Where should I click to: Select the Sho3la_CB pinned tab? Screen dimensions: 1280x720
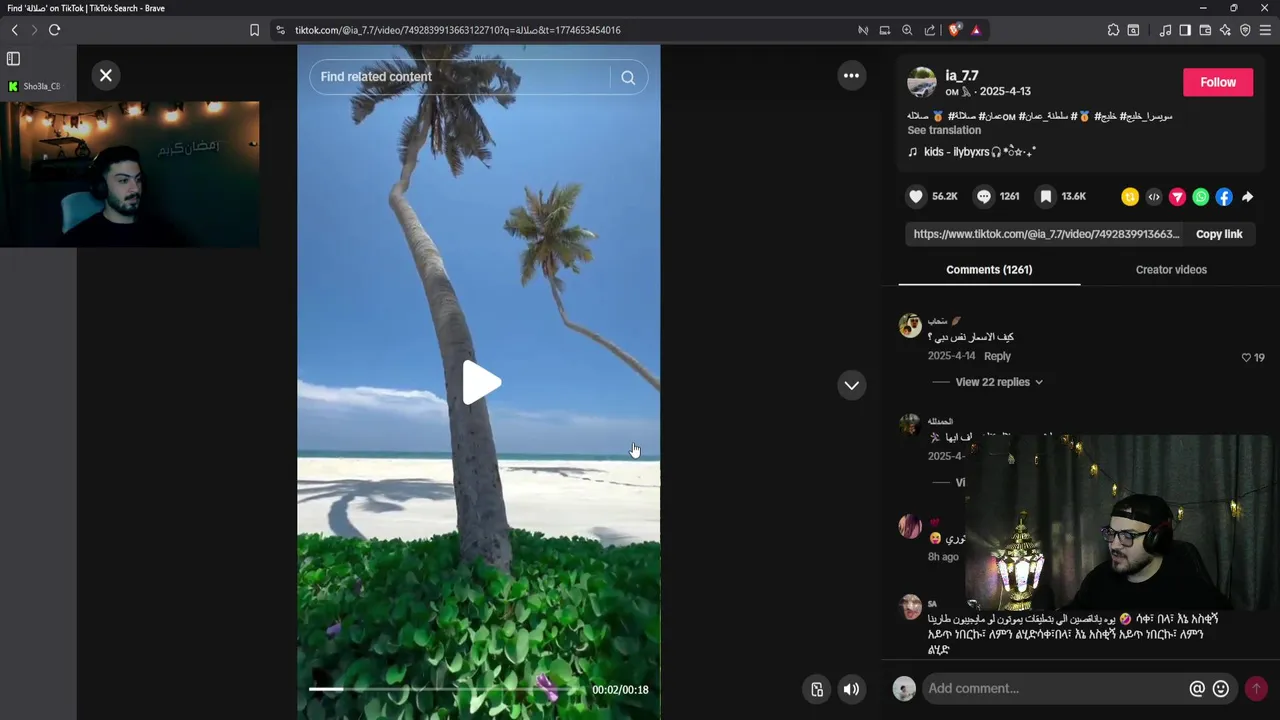36,86
